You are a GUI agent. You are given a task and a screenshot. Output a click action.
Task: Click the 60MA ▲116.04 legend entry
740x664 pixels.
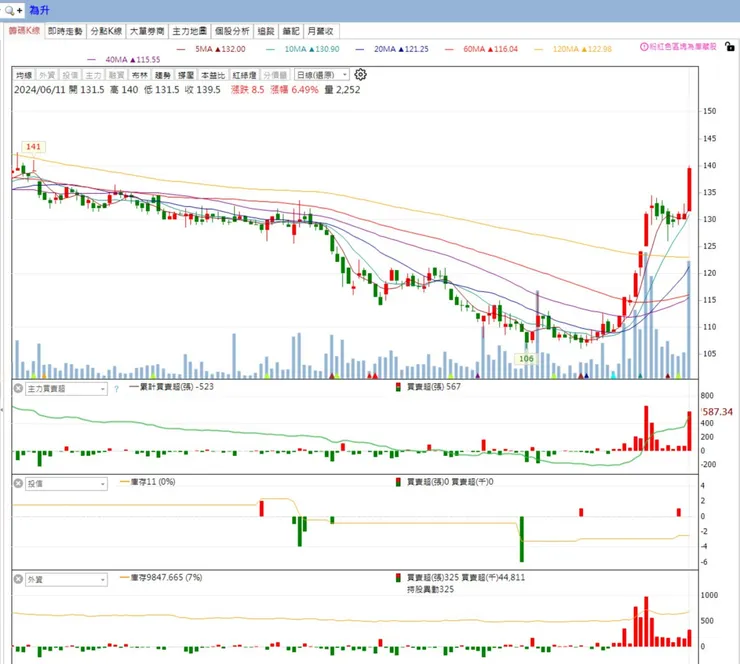481,49
